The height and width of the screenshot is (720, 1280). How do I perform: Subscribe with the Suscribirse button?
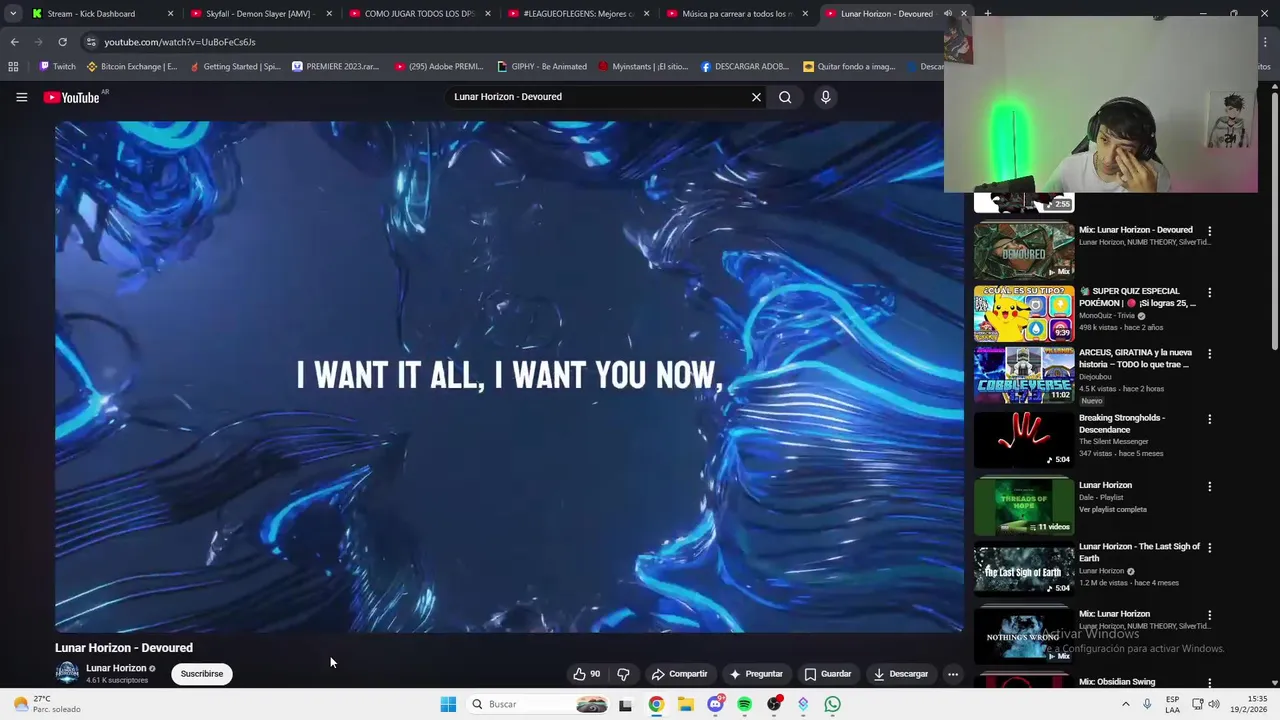point(202,674)
